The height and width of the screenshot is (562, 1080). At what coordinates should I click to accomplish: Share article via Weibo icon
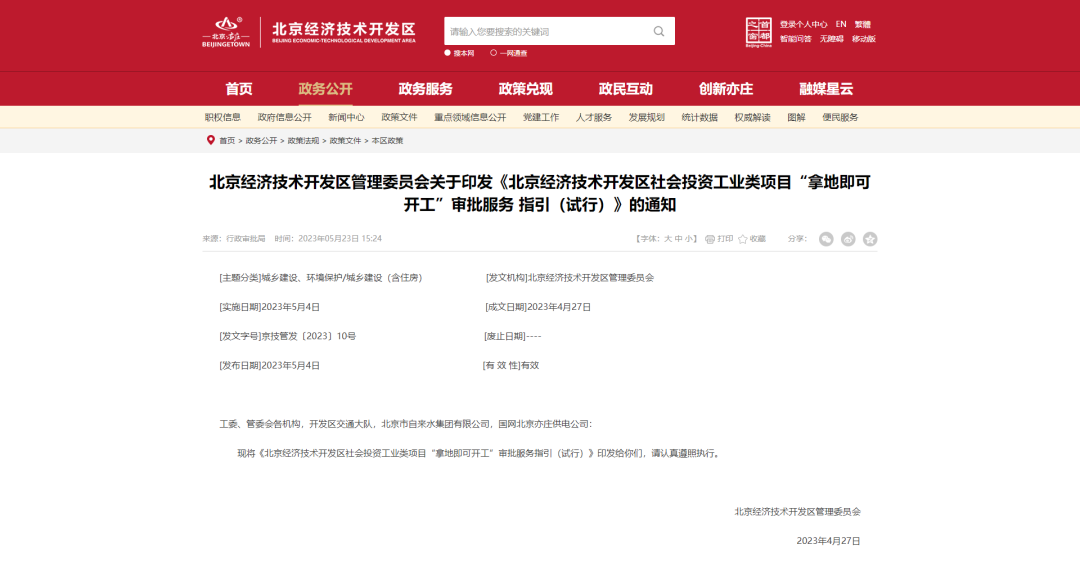pos(848,239)
